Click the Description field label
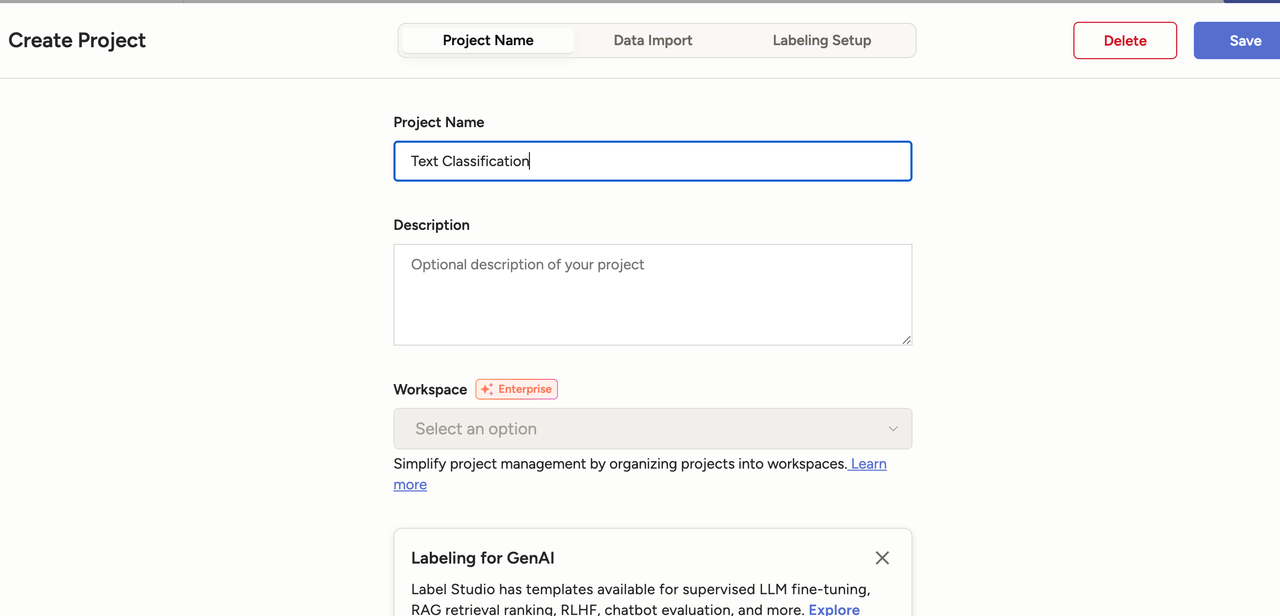 tap(431, 225)
